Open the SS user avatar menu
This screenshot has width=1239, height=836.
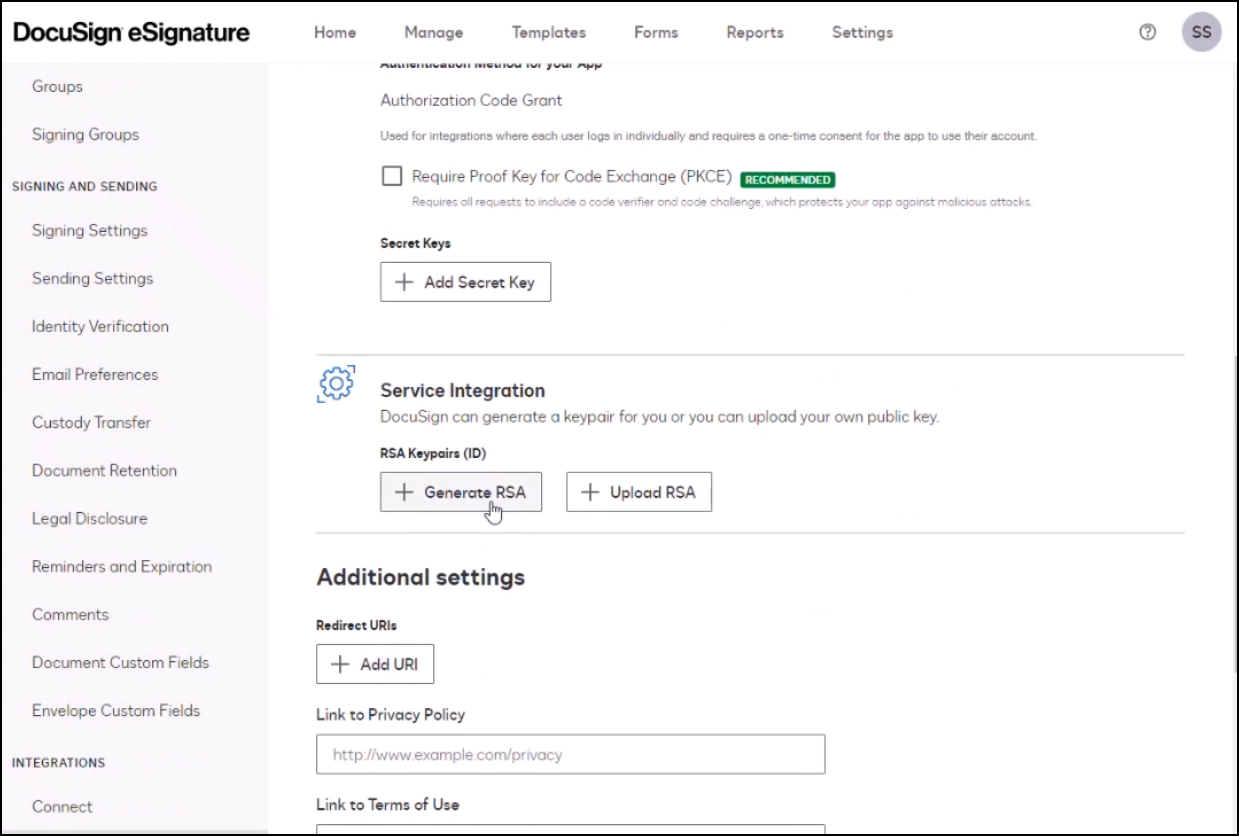(x=1201, y=32)
